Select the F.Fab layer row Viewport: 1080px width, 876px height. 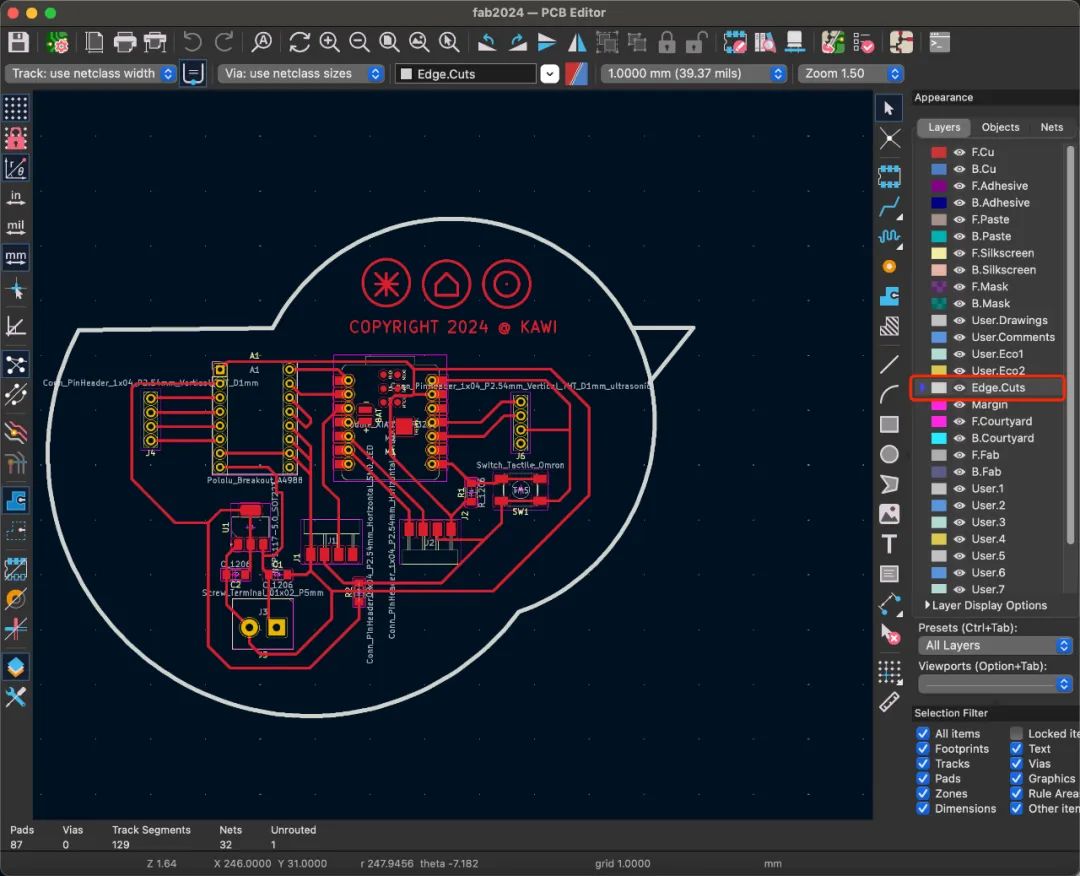(x=990, y=455)
